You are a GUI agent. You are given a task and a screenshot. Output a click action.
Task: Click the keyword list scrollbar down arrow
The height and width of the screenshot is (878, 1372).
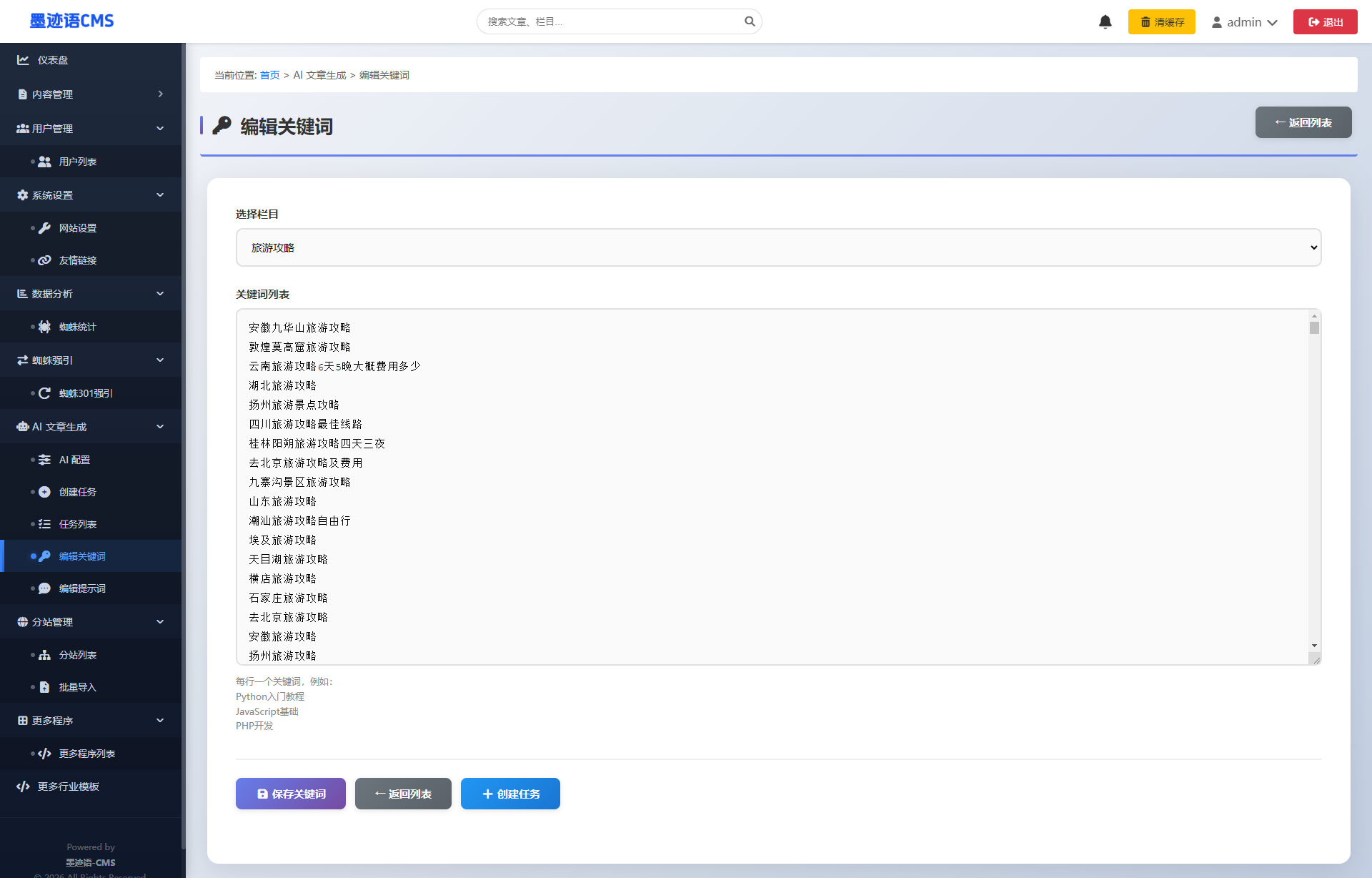(1314, 646)
